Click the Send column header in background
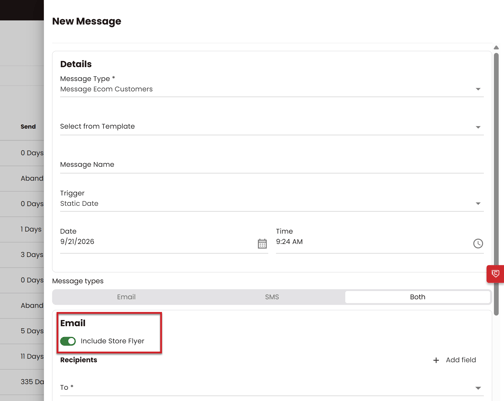The height and width of the screenshot is (401, 504). (x=28, y=127)
